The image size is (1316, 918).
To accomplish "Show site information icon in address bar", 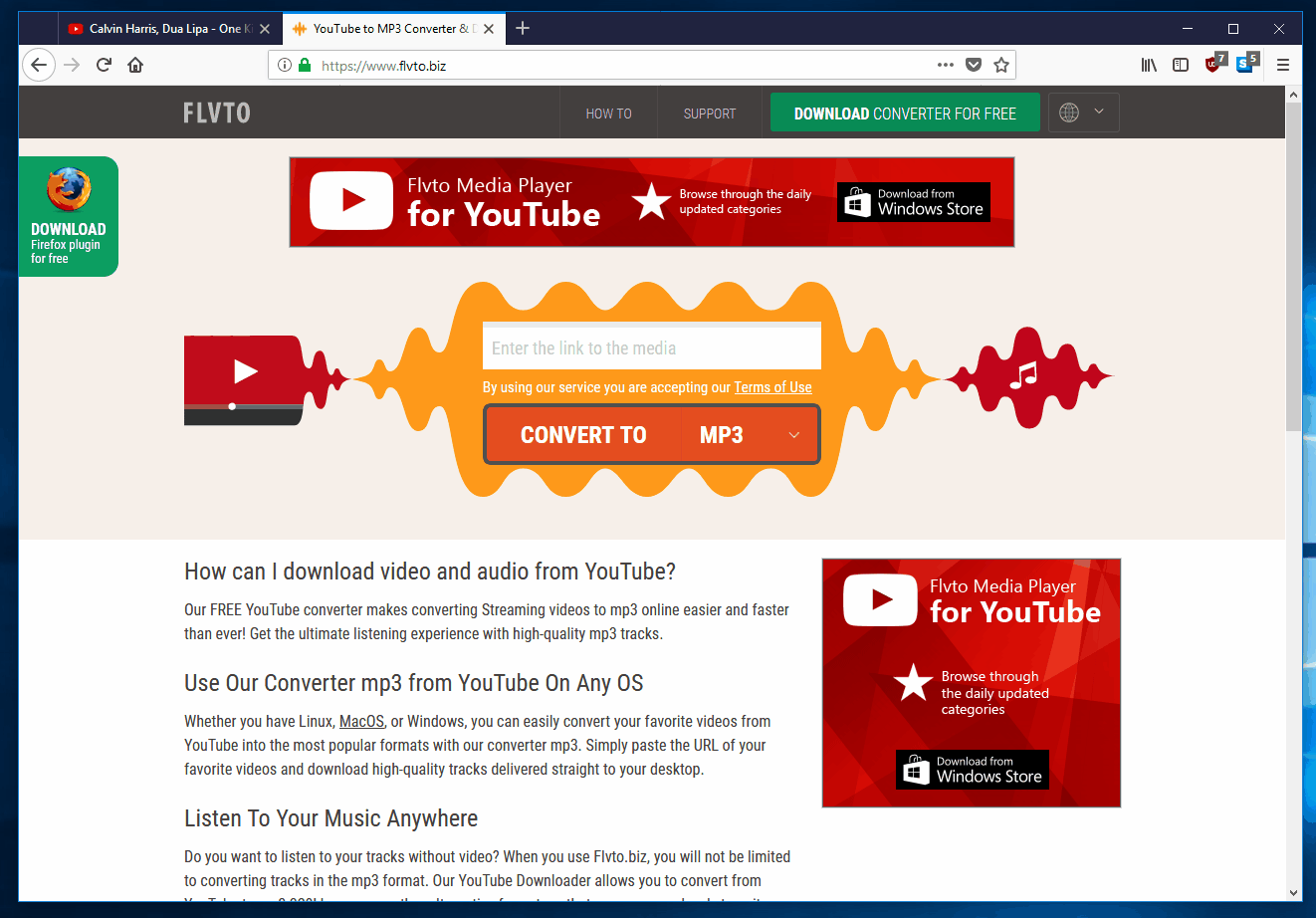I will [285, 65].
